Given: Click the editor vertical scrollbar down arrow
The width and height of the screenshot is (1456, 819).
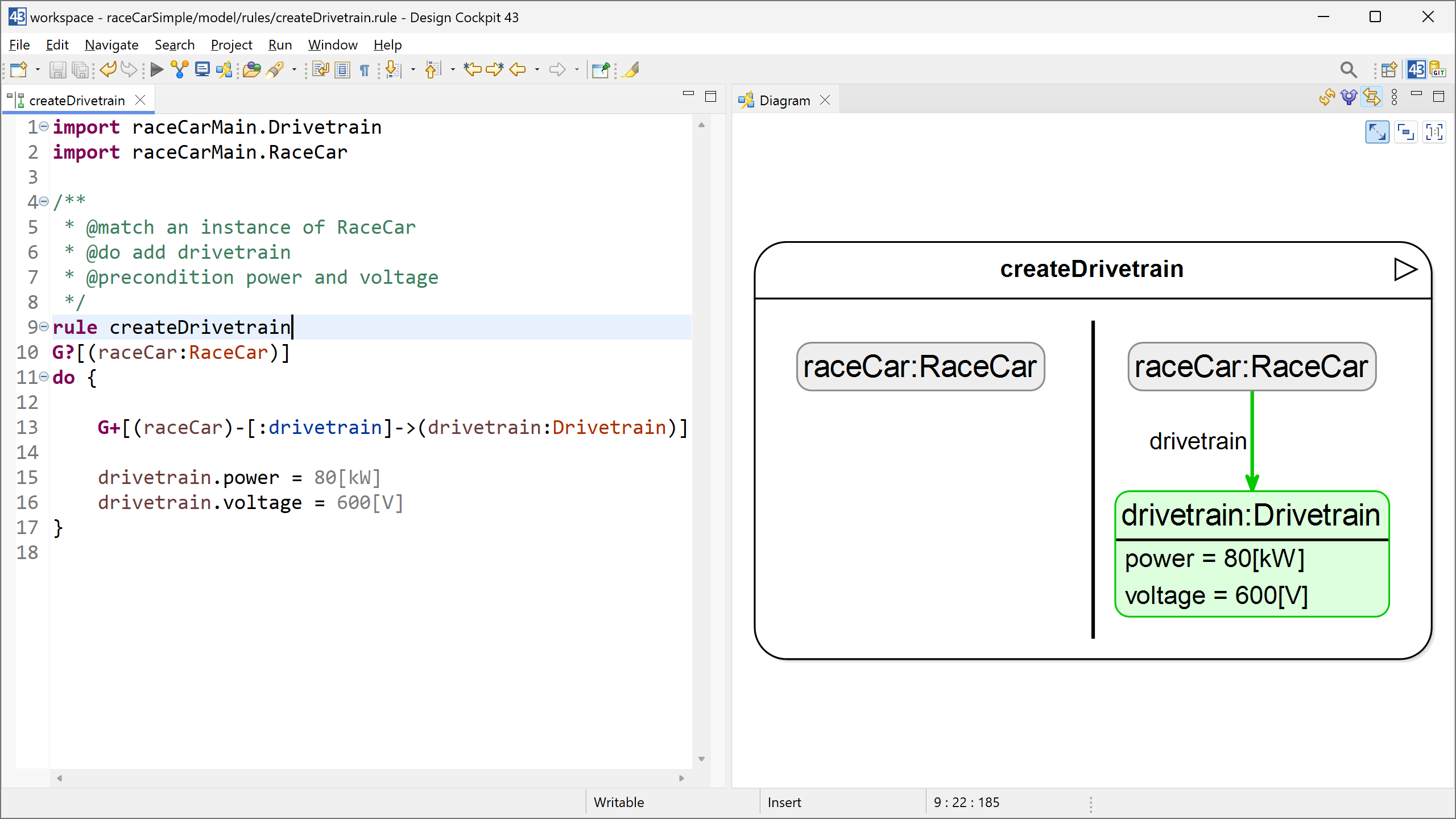Looking at the screenshot, I should click(701, 759).
